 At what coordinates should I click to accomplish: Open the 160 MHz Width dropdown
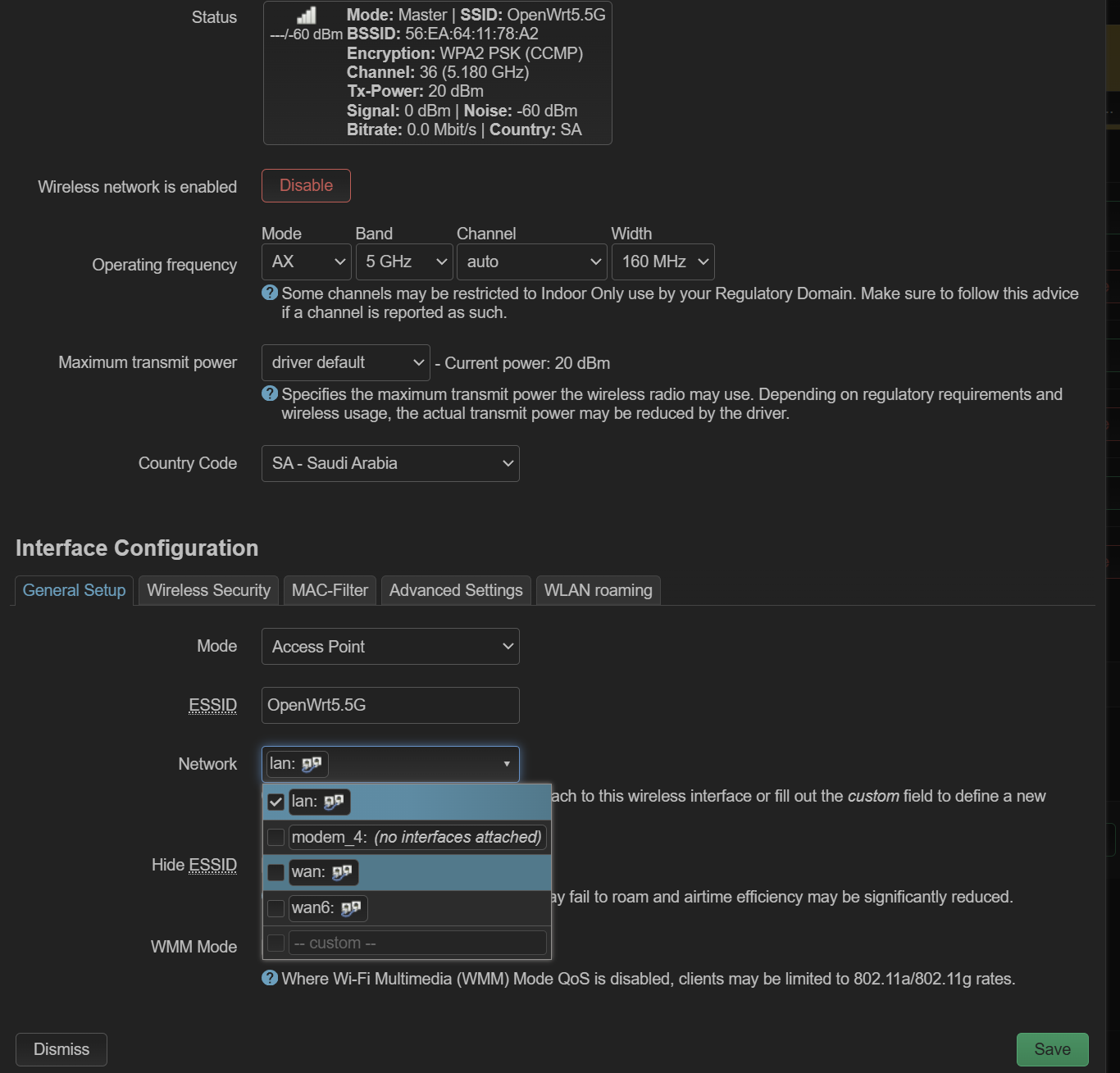[663, 261]
